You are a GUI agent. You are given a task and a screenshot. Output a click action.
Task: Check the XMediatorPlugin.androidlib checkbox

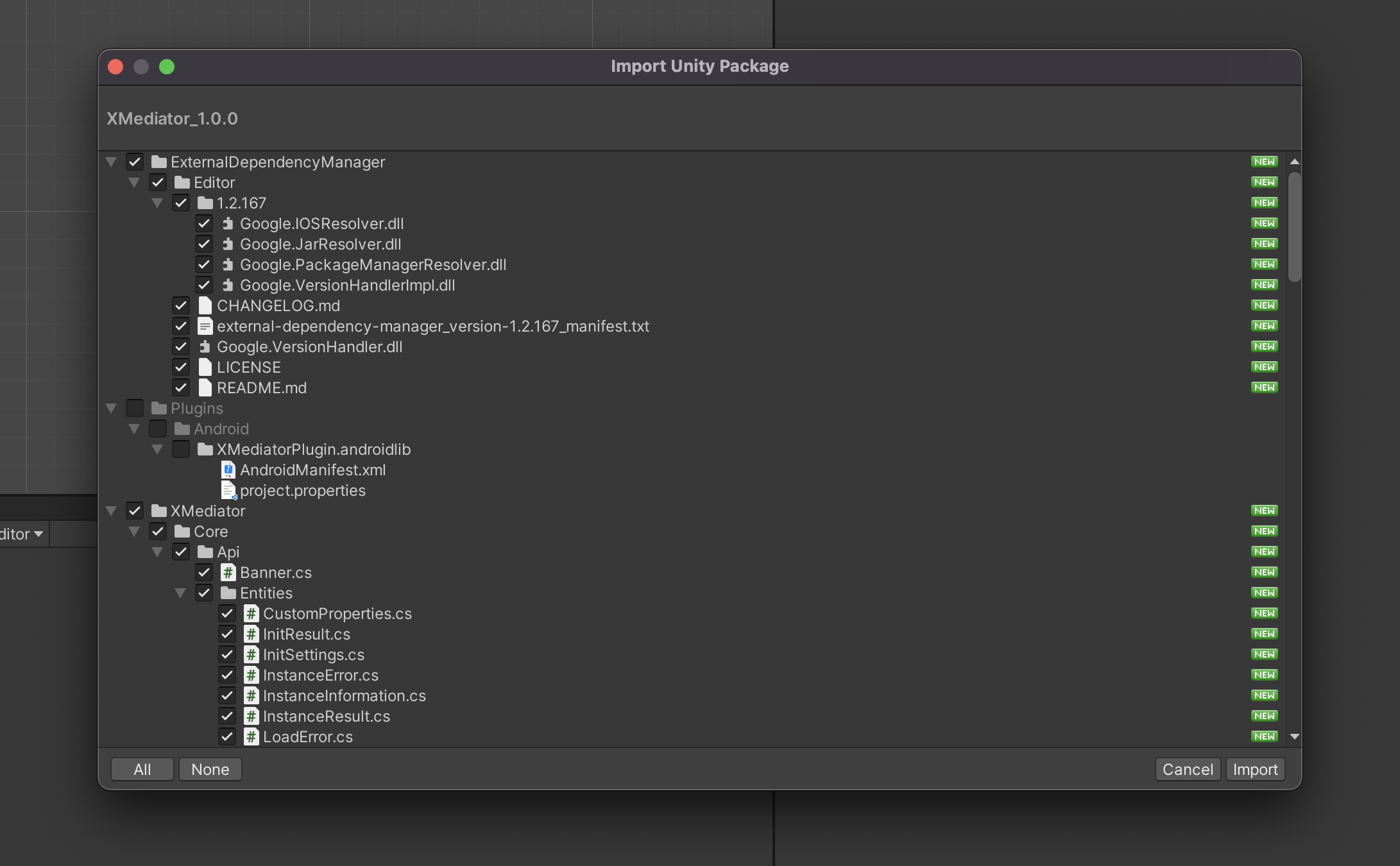click(x=181, y=450)
